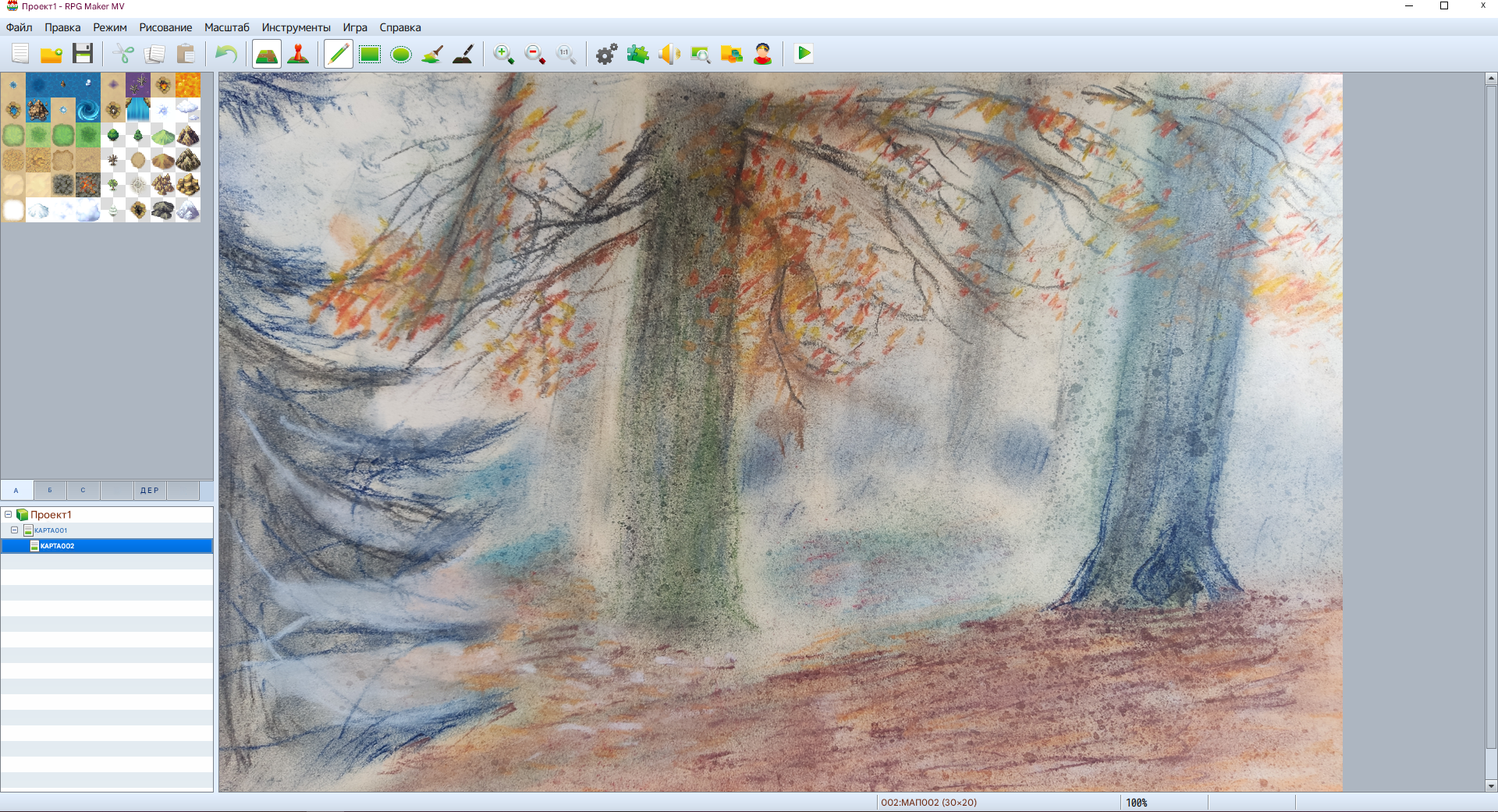The width and height of the screenshot is (1498, 812).
Task: Open project using the folder icon
Action: click(x=51, y=54)
